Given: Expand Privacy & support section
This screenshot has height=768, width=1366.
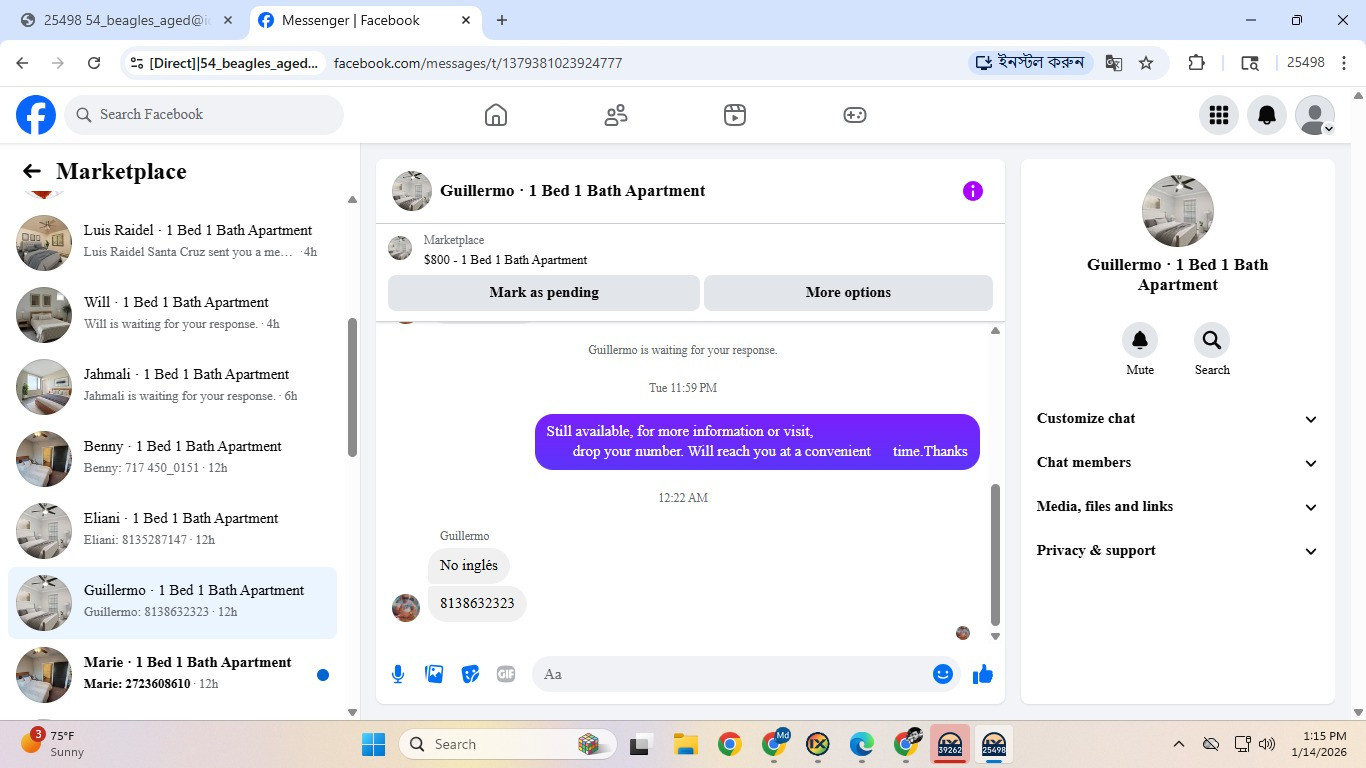Looking at the screenshot, I should pyautogui.click(x=1178, y=551).
